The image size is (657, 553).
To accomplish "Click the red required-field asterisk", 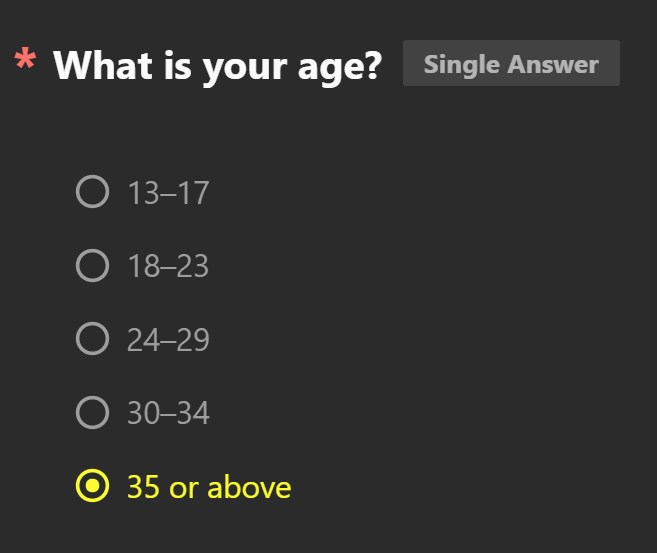I will tap(25, 58).
